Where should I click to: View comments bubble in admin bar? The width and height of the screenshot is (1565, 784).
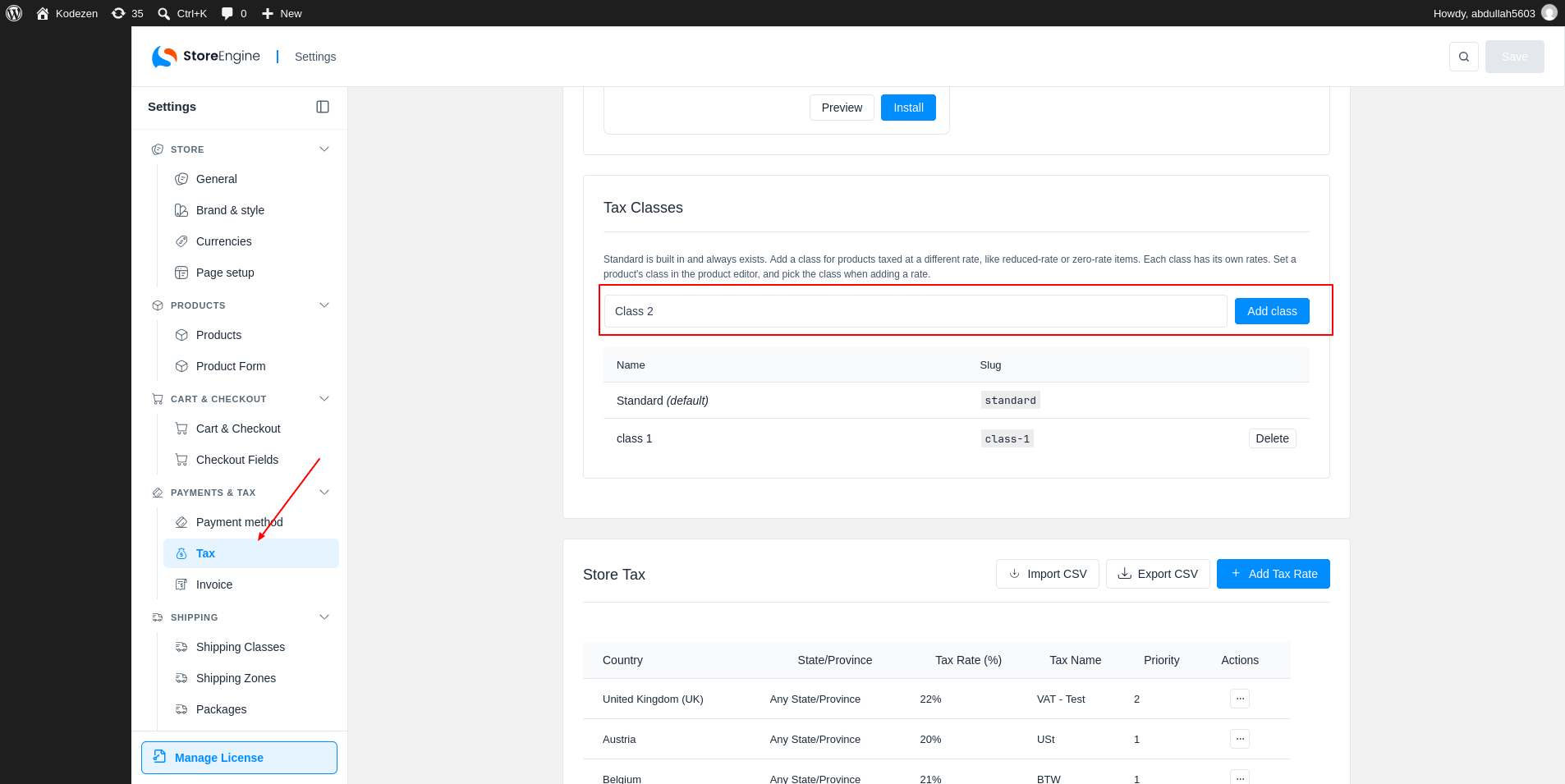(x=234, y=13)
